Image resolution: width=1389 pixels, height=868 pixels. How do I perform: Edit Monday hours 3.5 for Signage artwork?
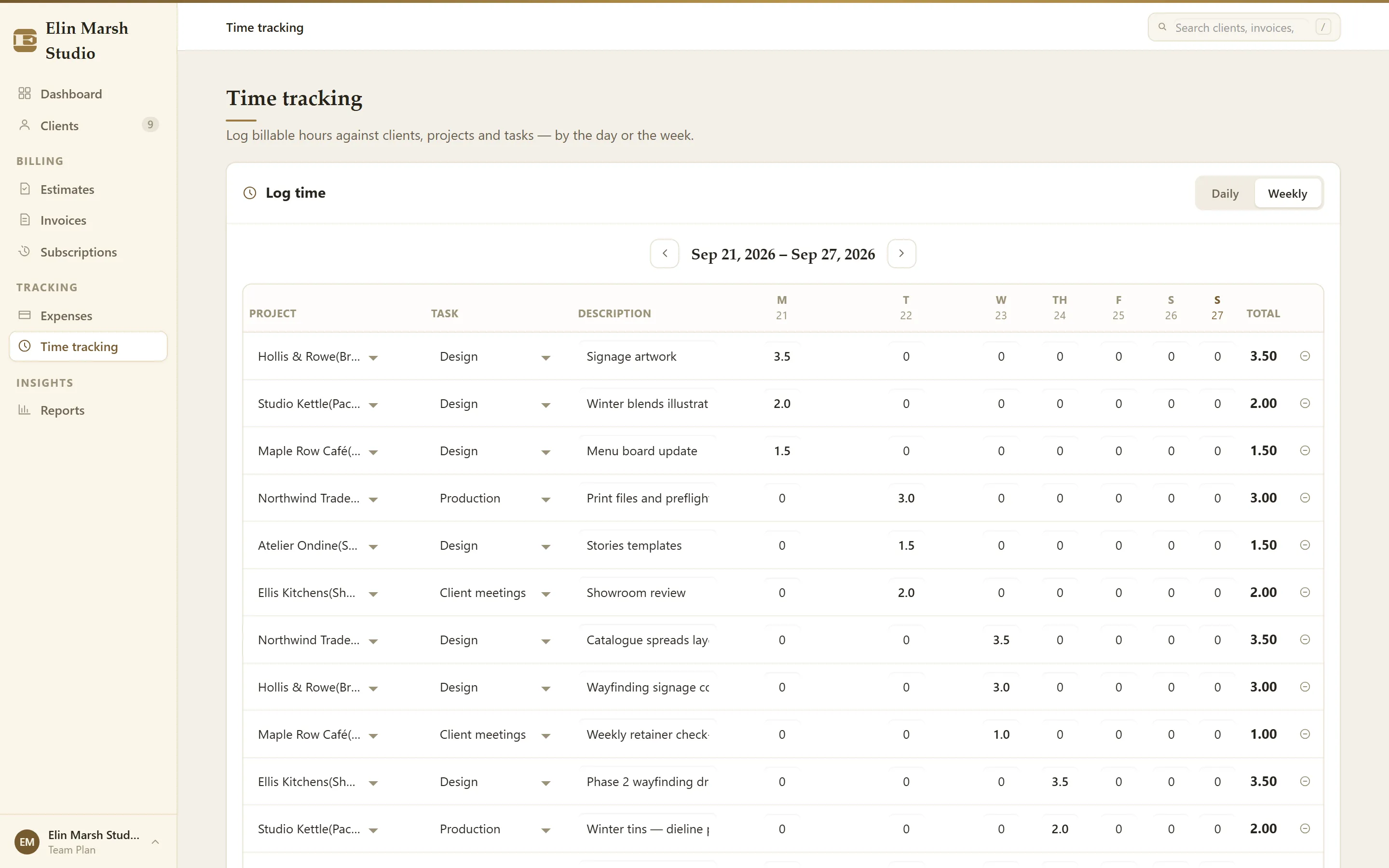pyautogui.click(x=782, y=356)
